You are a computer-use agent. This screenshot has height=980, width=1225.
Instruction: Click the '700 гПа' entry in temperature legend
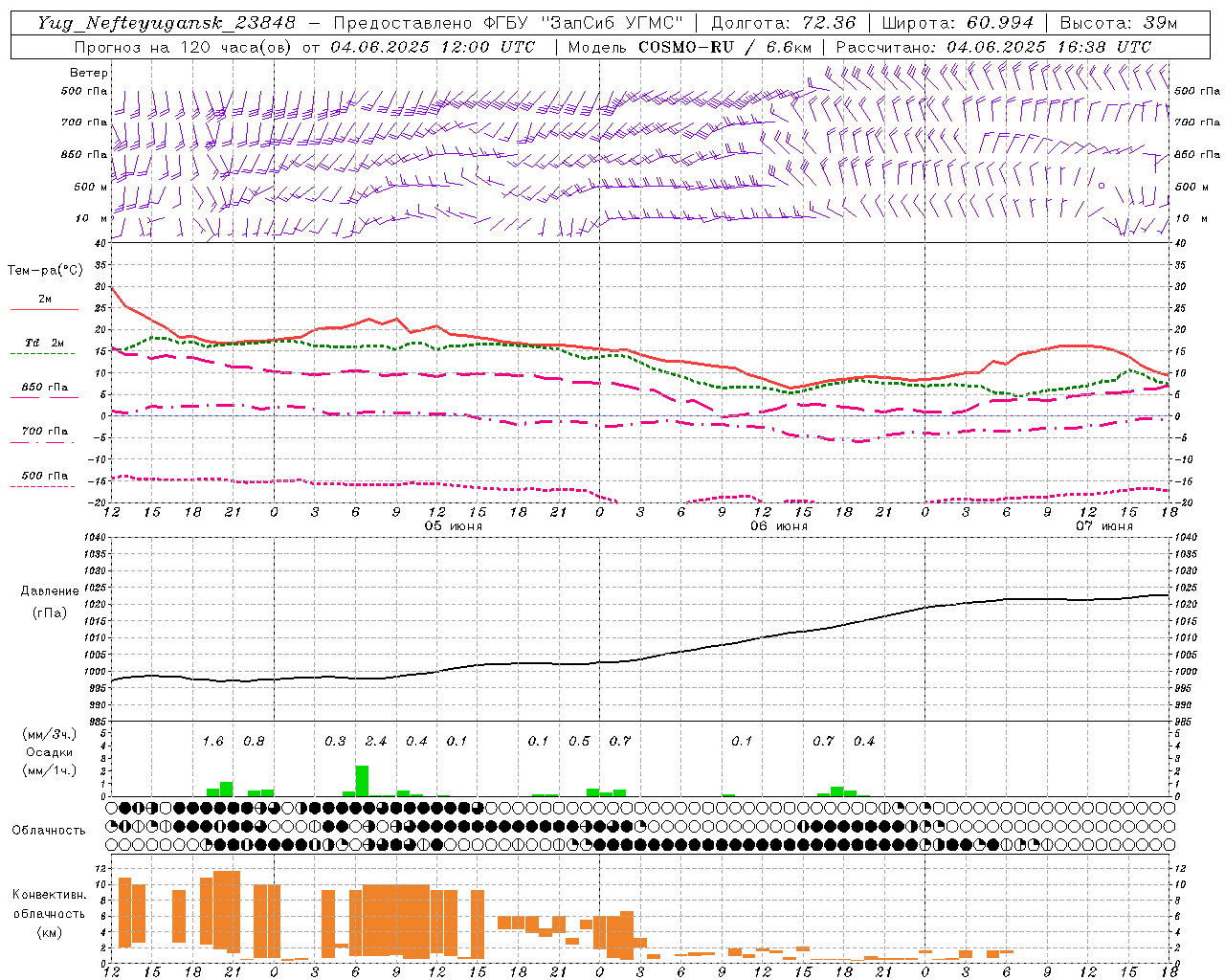point(45,431)
